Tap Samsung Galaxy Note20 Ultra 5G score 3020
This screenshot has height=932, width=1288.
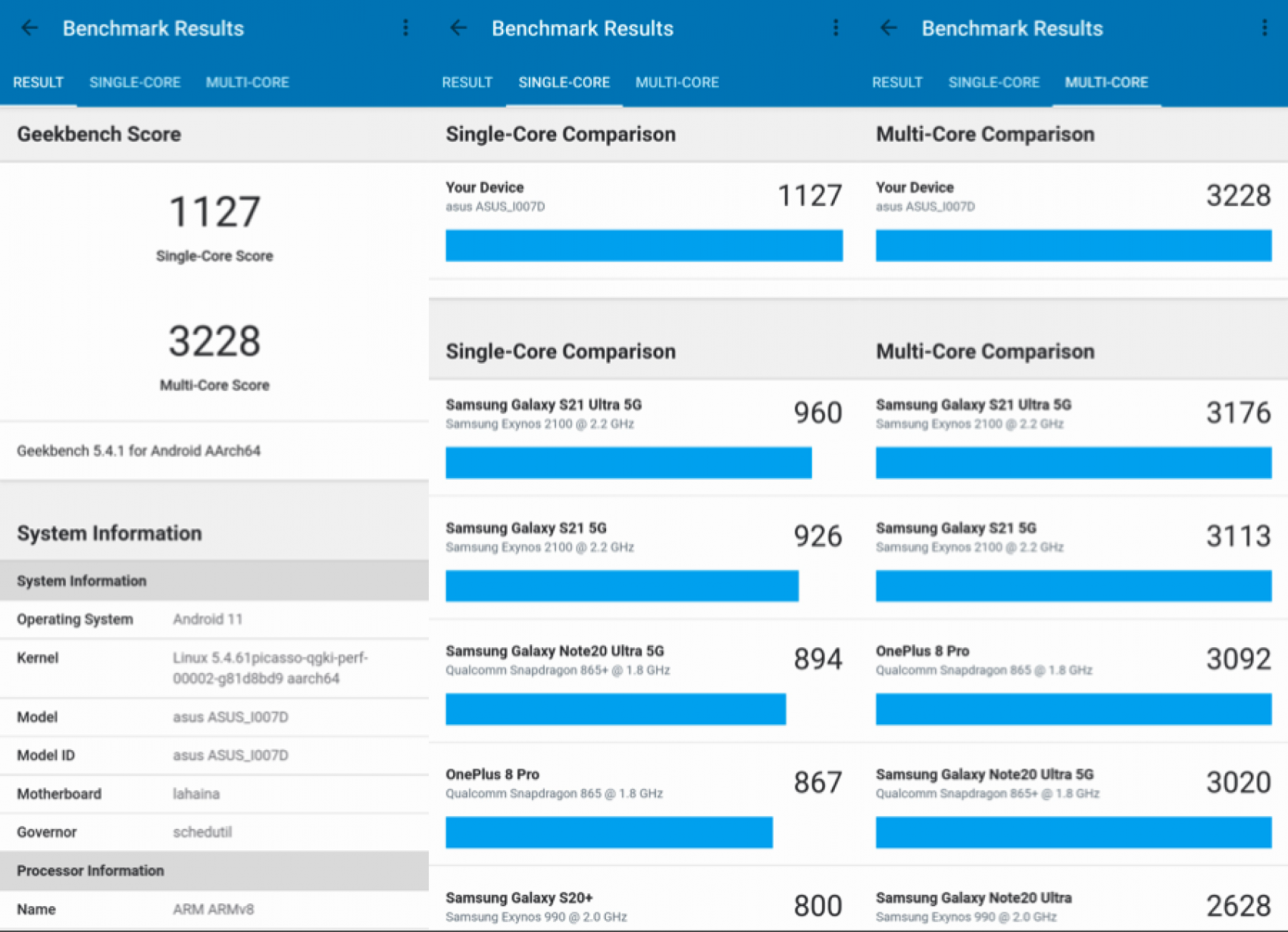tap(1239, 783)
